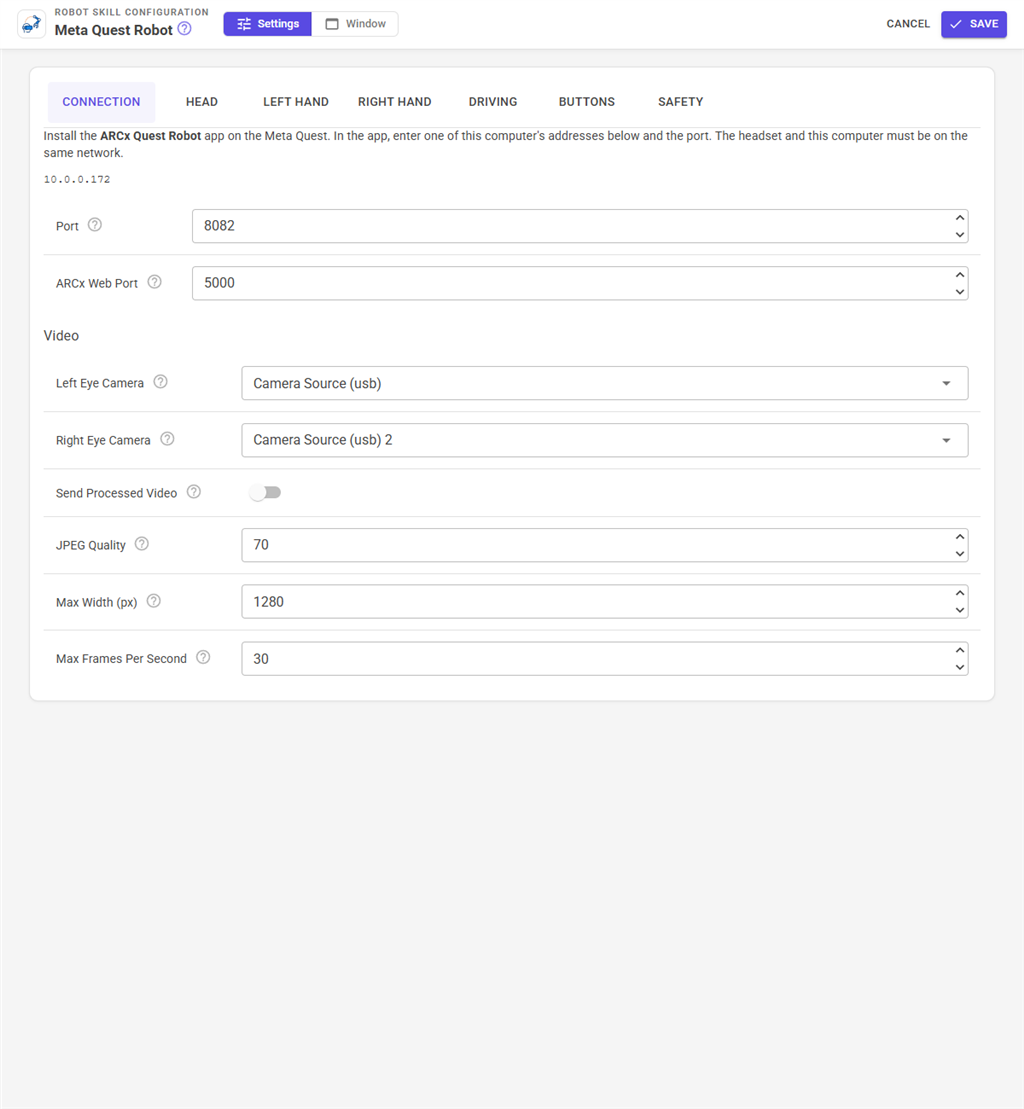Select the Connection tab

[101, 102]
